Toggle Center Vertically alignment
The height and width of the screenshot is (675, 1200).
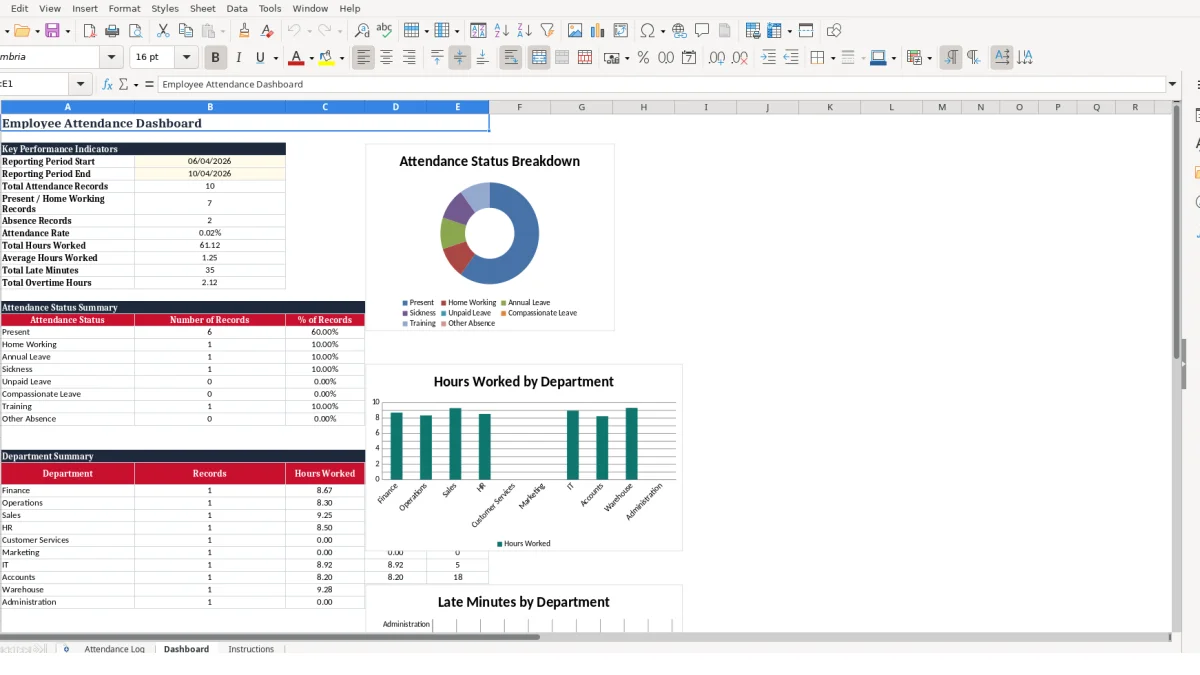click(x=460, y=58)
